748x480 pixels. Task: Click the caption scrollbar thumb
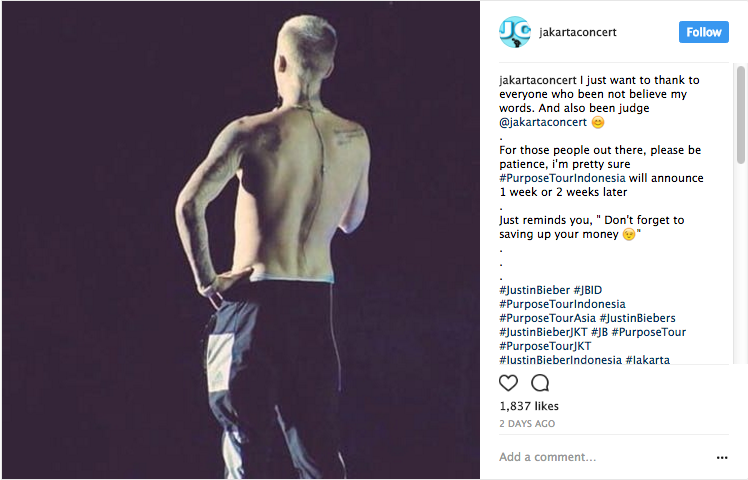pos(740,115)
